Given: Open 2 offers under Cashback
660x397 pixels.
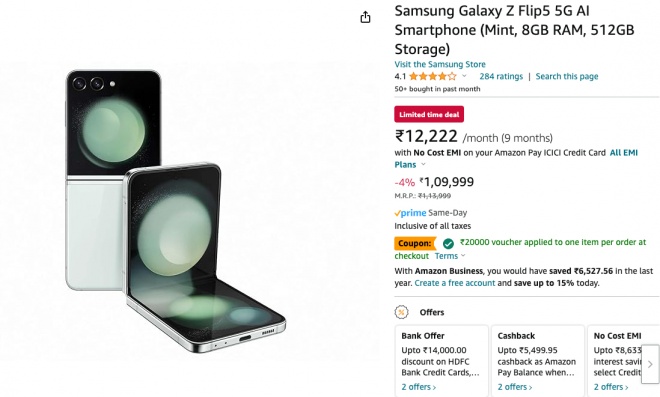Looking at the screenshot, I should pos(515,386).
